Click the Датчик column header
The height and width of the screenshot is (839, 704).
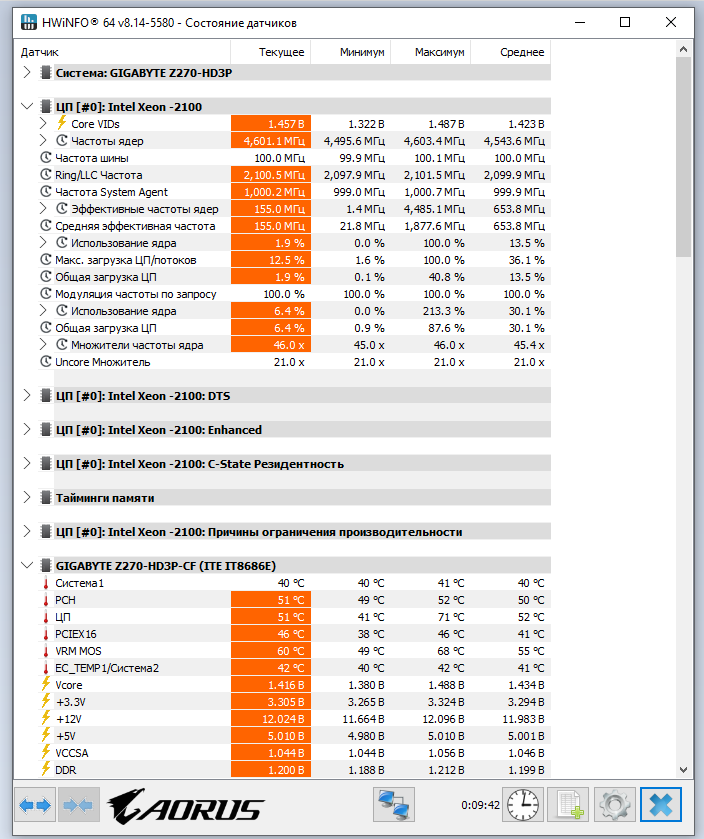[122, 52]
